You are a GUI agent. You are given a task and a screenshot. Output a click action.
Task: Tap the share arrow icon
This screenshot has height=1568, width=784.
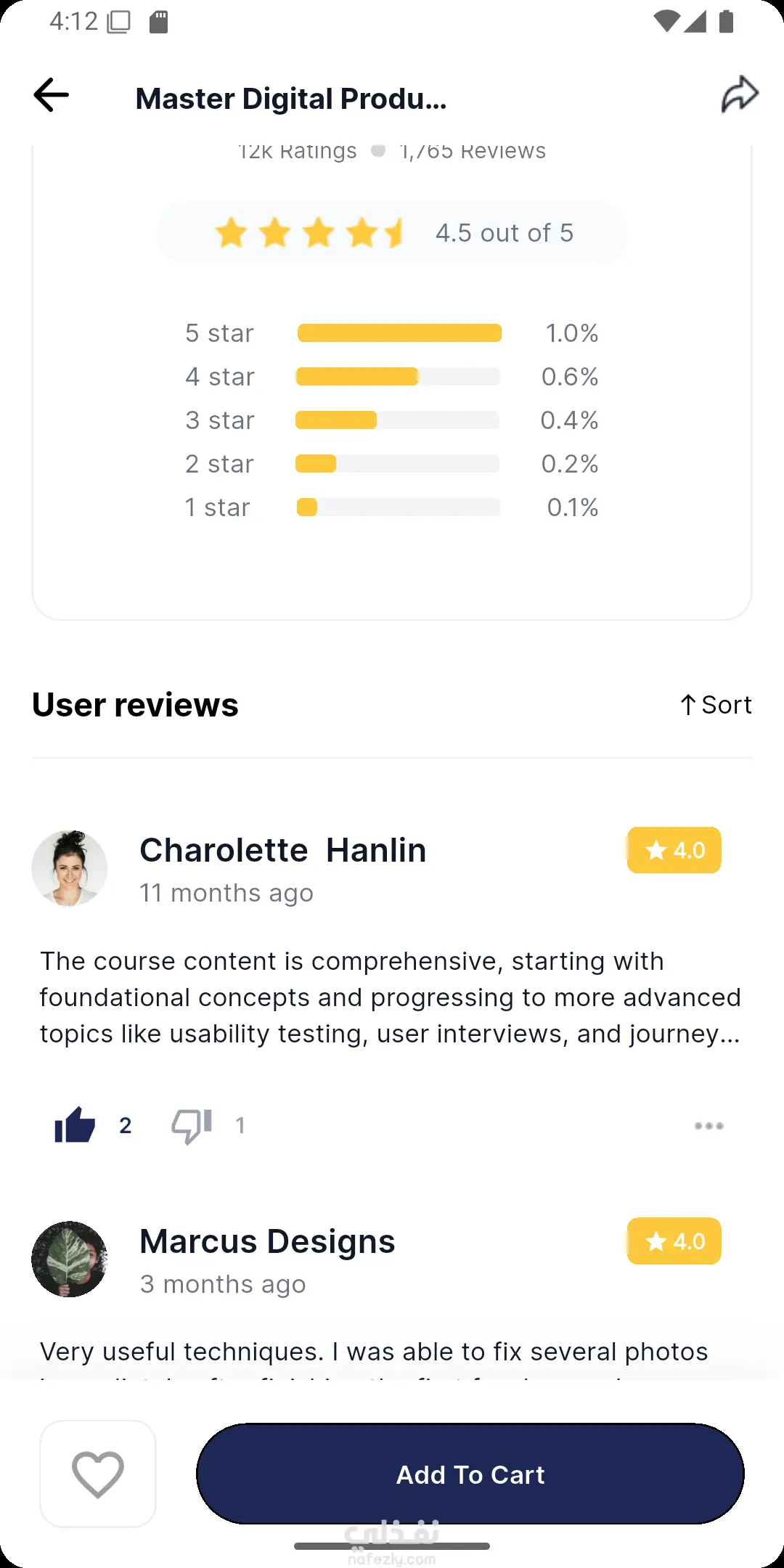[x=739, y=95]
